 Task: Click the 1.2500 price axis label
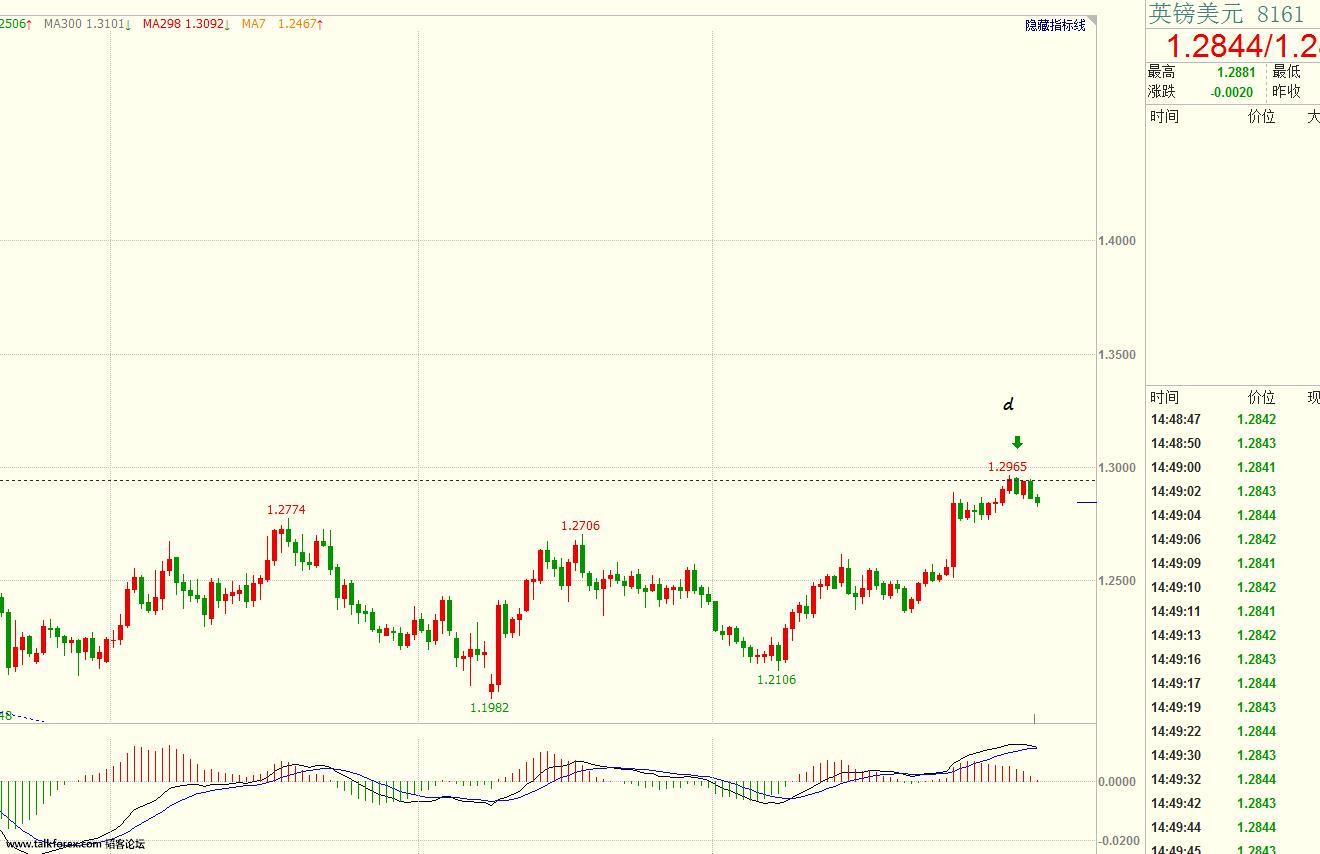click(1117, 580)
